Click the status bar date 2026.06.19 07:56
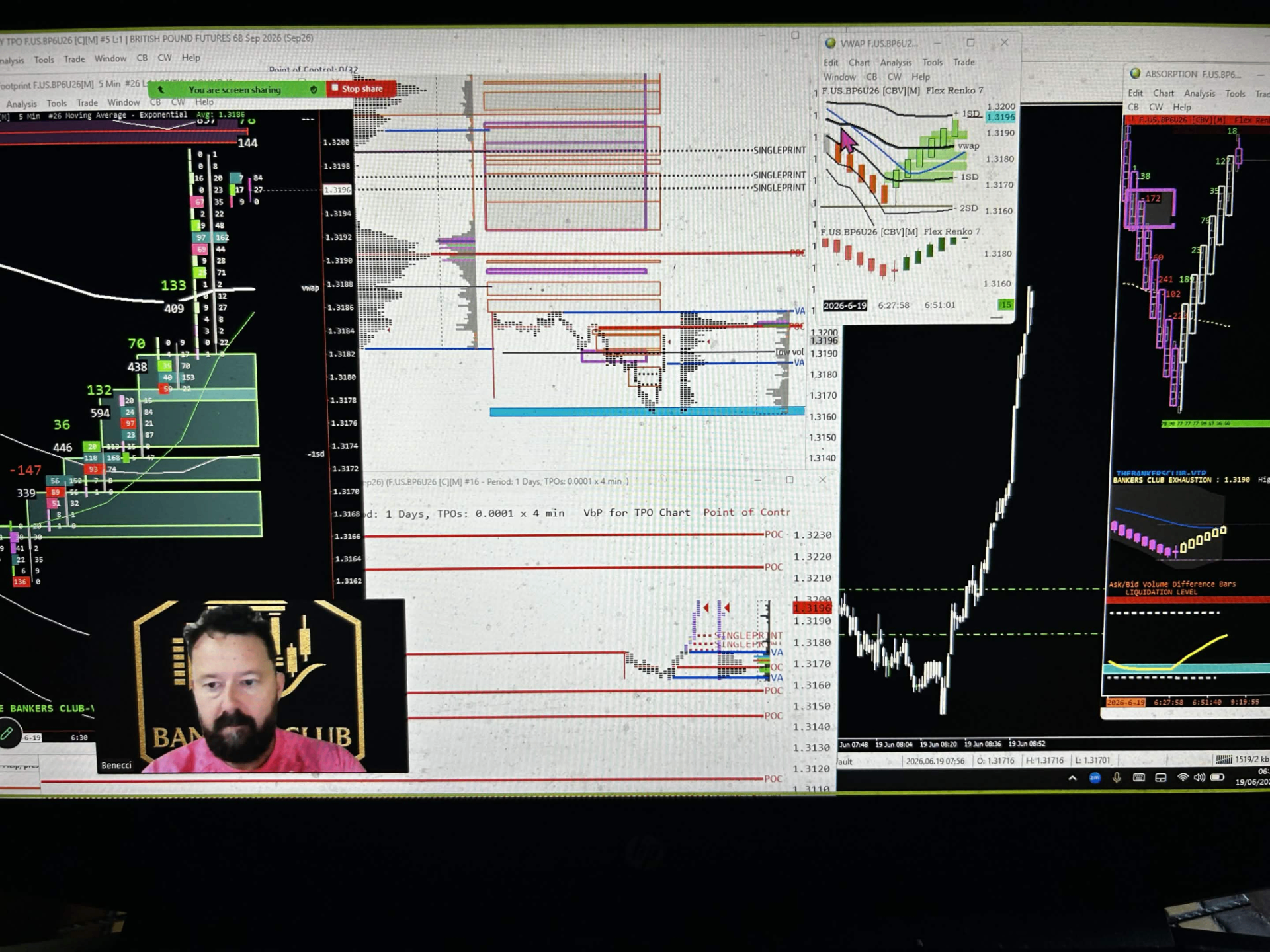This screenshot has width=1270, height=952. point(935,761)
